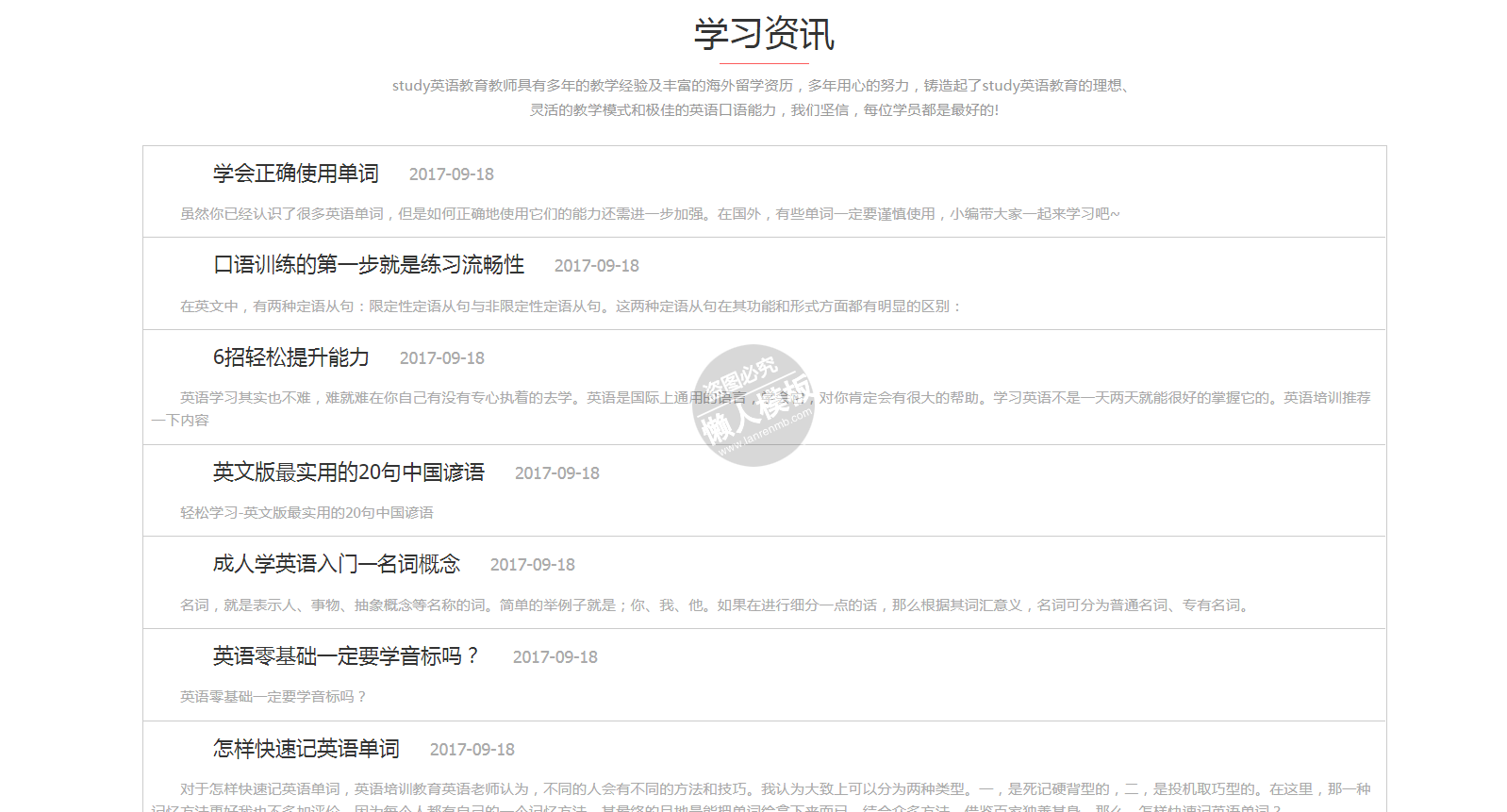Click the summary starting with 在英文中，有两种定语从句
This screenshot has width=1507, height=812.
click(570, 307)
